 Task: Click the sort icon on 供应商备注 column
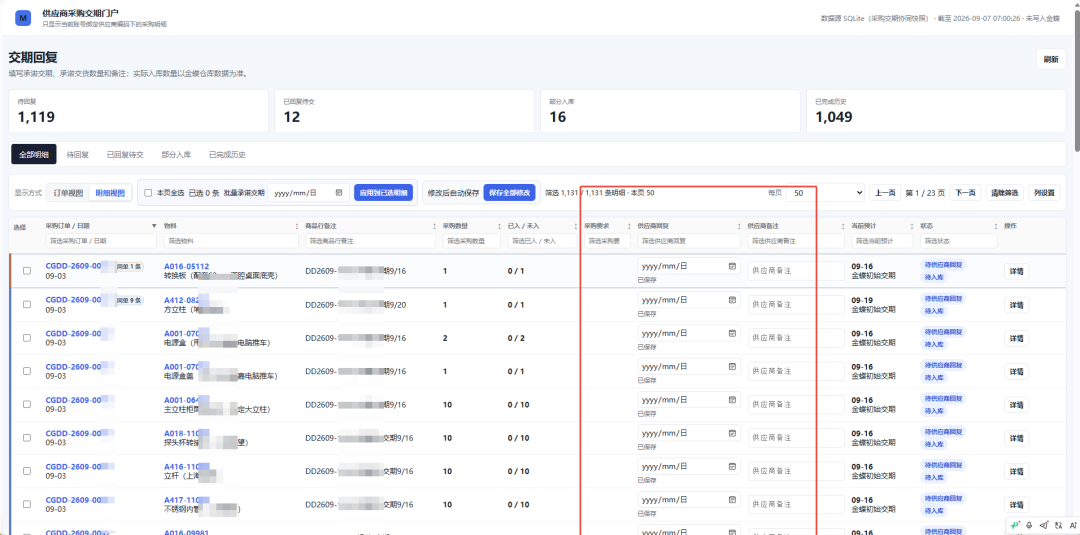click(843, 226)
